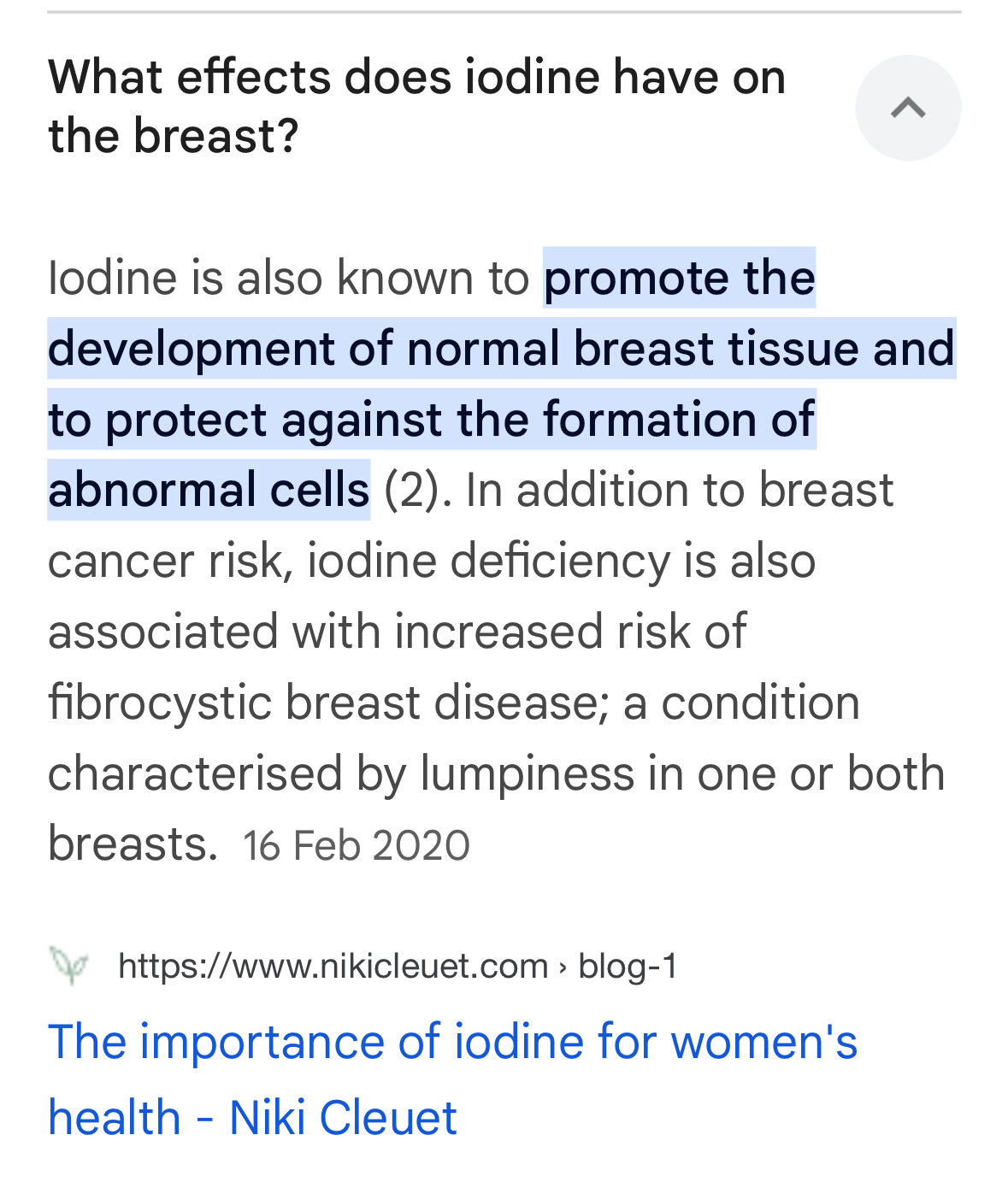Click the phrase "iodine deficiency is also"
This screenshot has width=1008, height=1182.
(562, 561)
